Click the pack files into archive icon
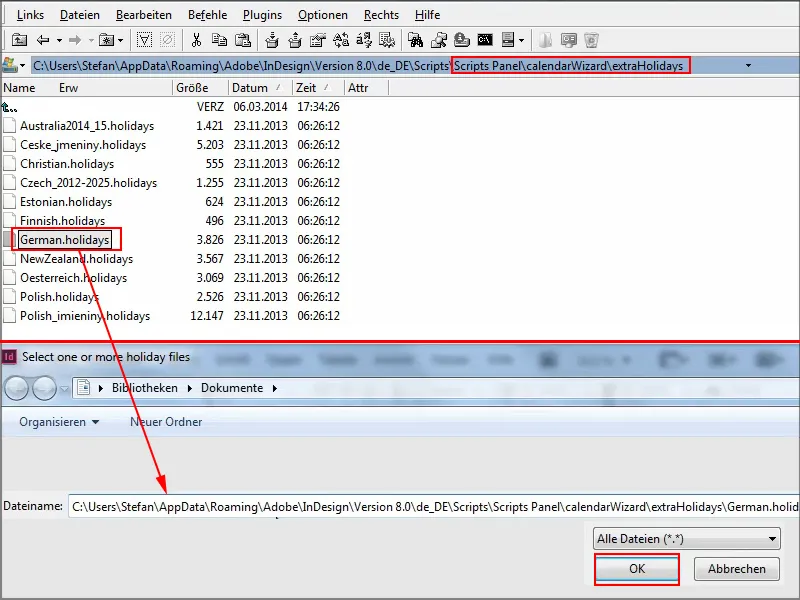The height and width of the screenshot is (600, 800). (272, 40)
